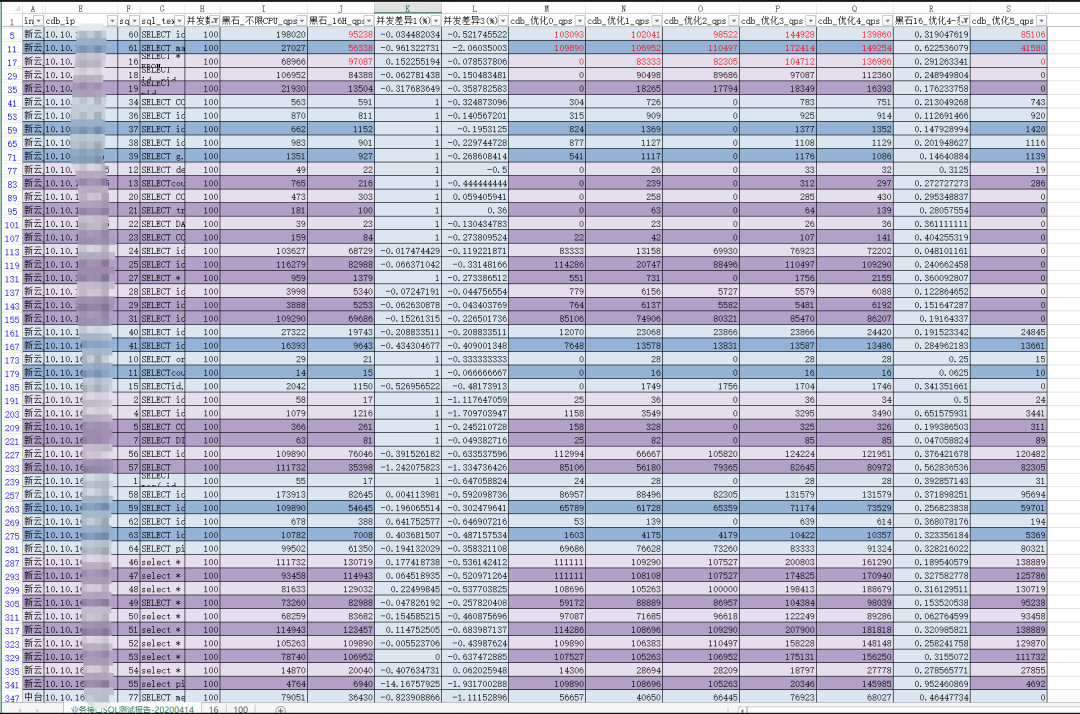
Task: Select row 293 by its row header
Action: click(12, 576)
